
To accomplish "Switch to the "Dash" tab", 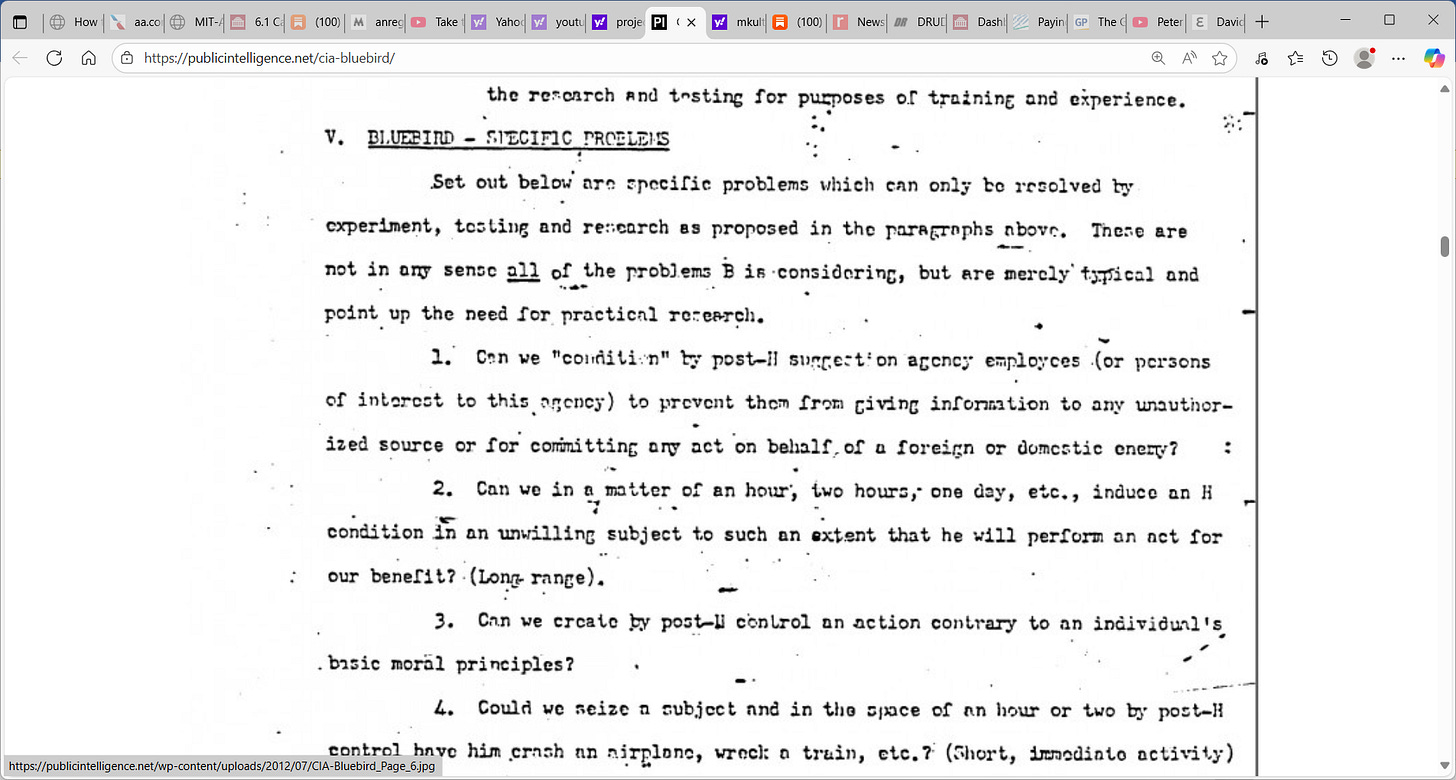I will 975,21.
